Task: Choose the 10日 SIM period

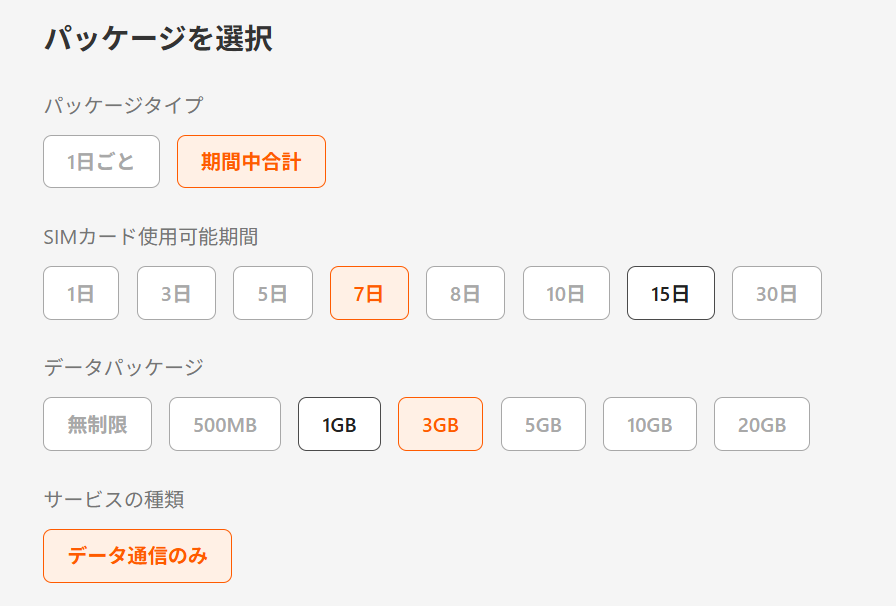Action: tap(566, 293)
